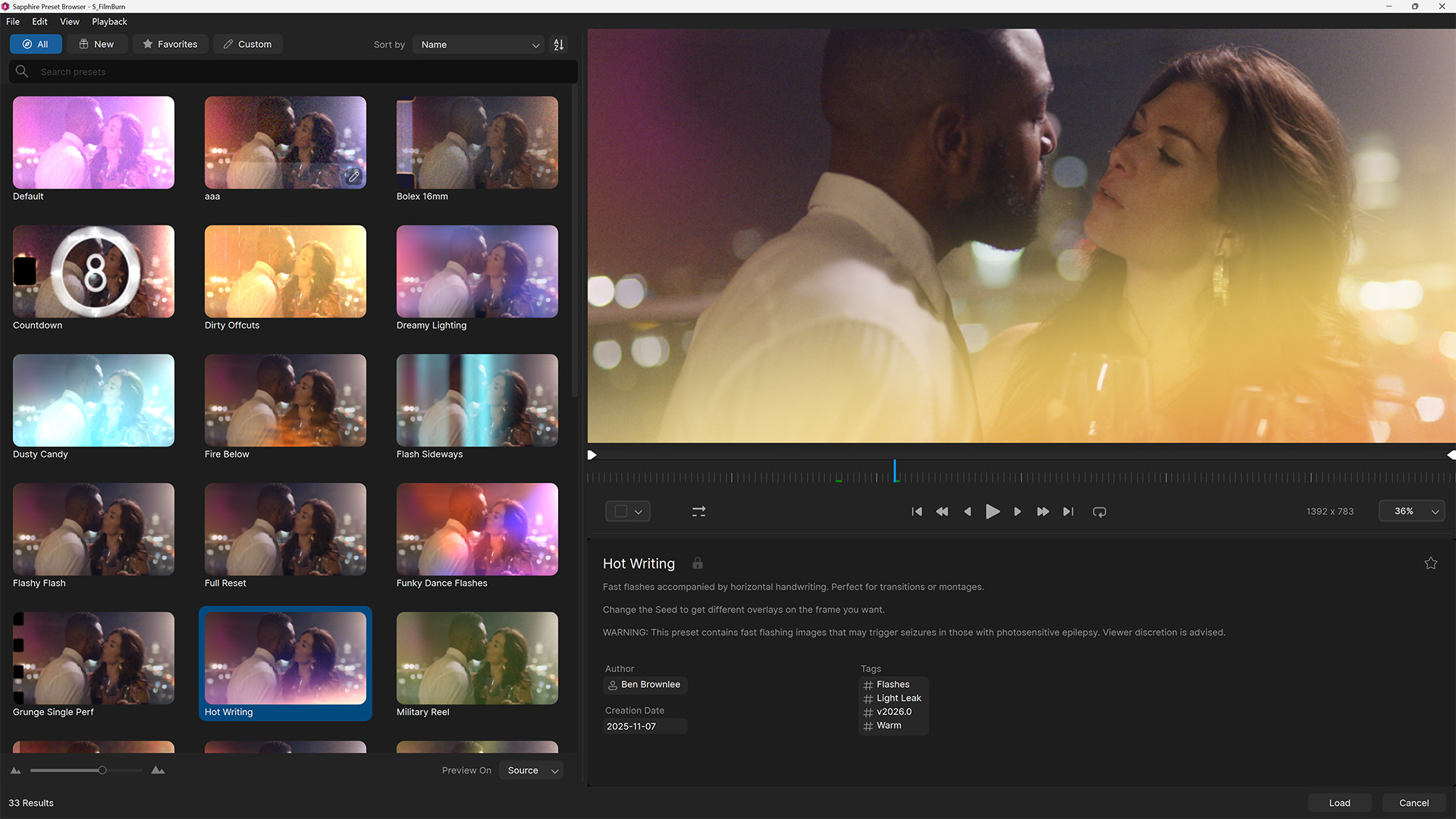Open the Edit menu
This screenshot has height=819, width=1456.
(39, 21)
